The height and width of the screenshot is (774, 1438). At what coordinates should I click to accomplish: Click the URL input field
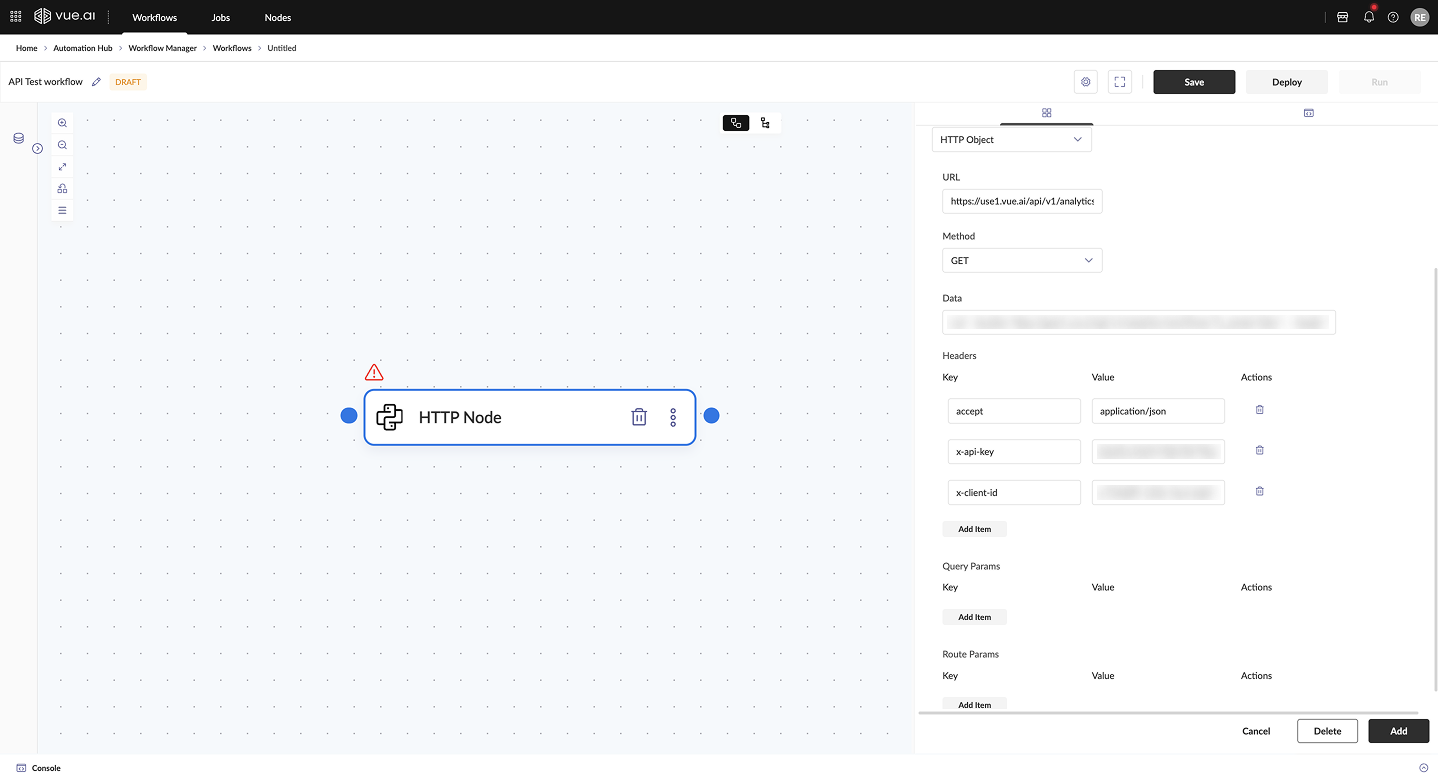coord(1021,201)
